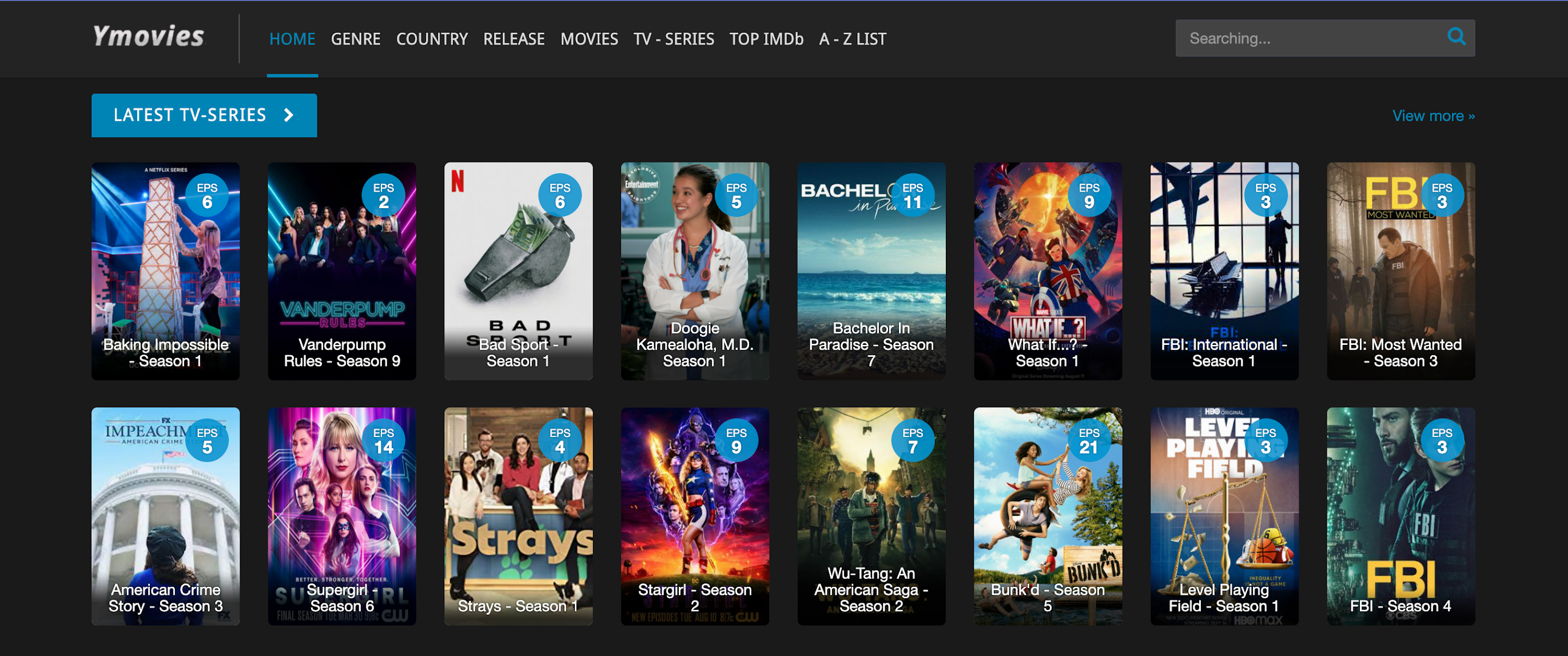Open the Genre menu
1568x656 pixels.
point(356,39)
